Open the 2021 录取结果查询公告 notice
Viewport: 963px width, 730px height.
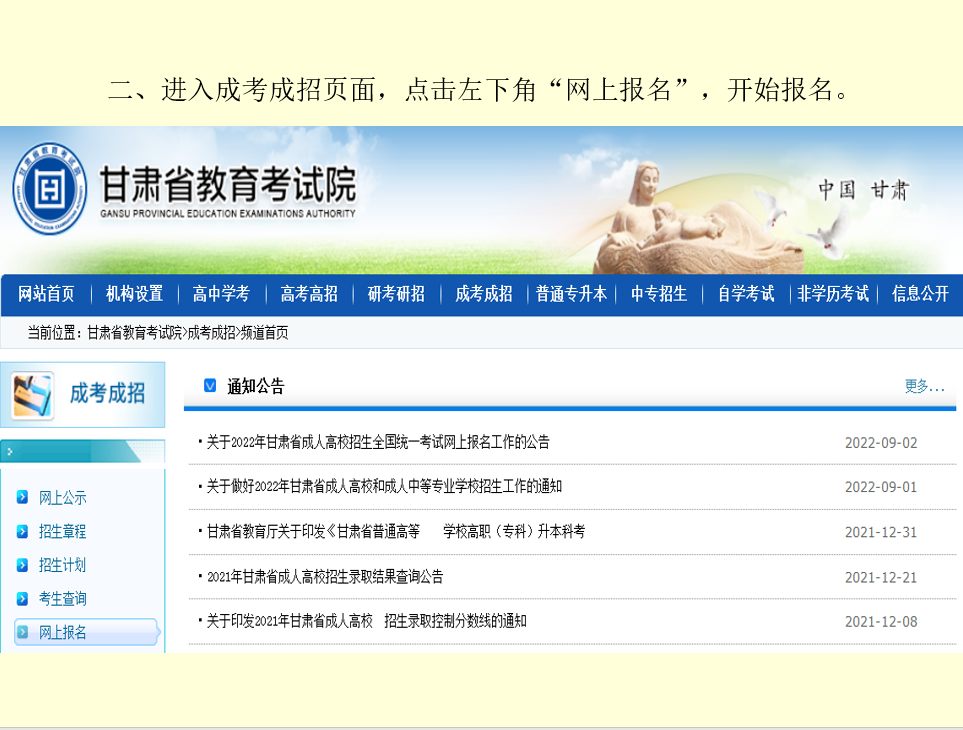(x=325, y=576)
